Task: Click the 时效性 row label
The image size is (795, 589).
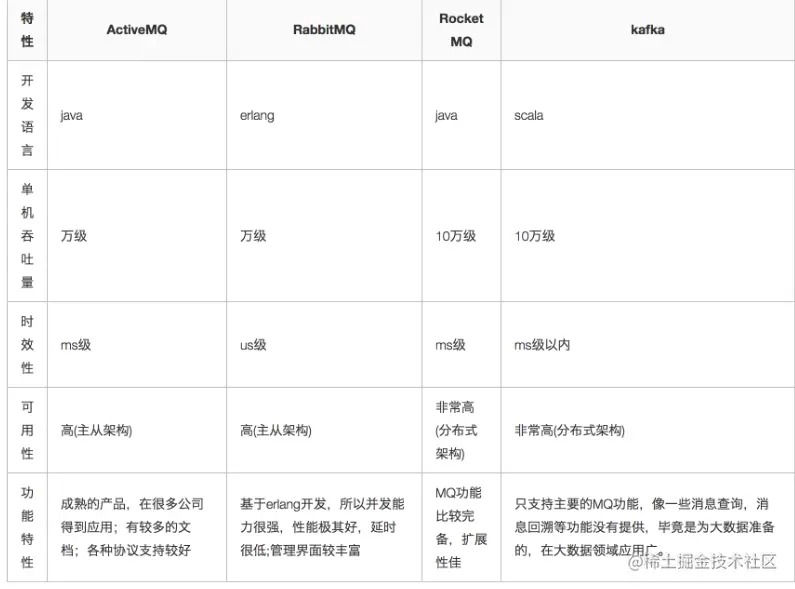Action: (x=27, y=345)
